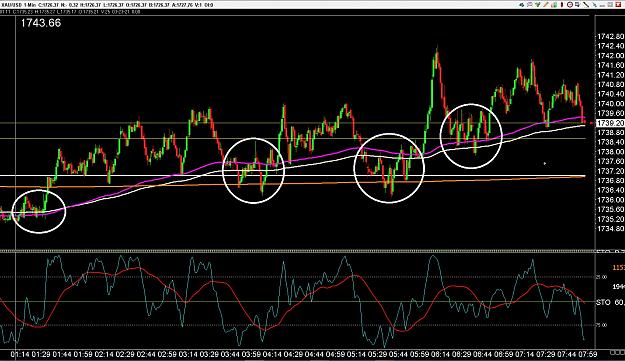Click the envelope-shaped toolbar icon
625x361 pixels.
[x=530, y=5]
